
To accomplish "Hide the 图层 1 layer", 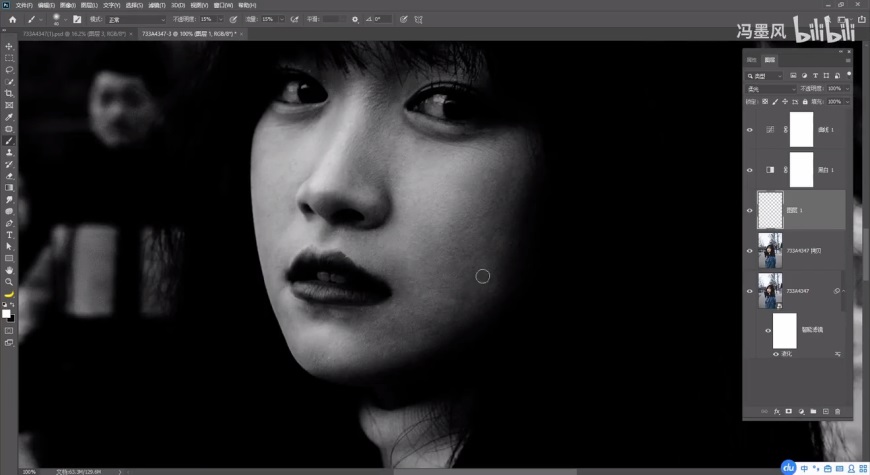I will (750, 211).
